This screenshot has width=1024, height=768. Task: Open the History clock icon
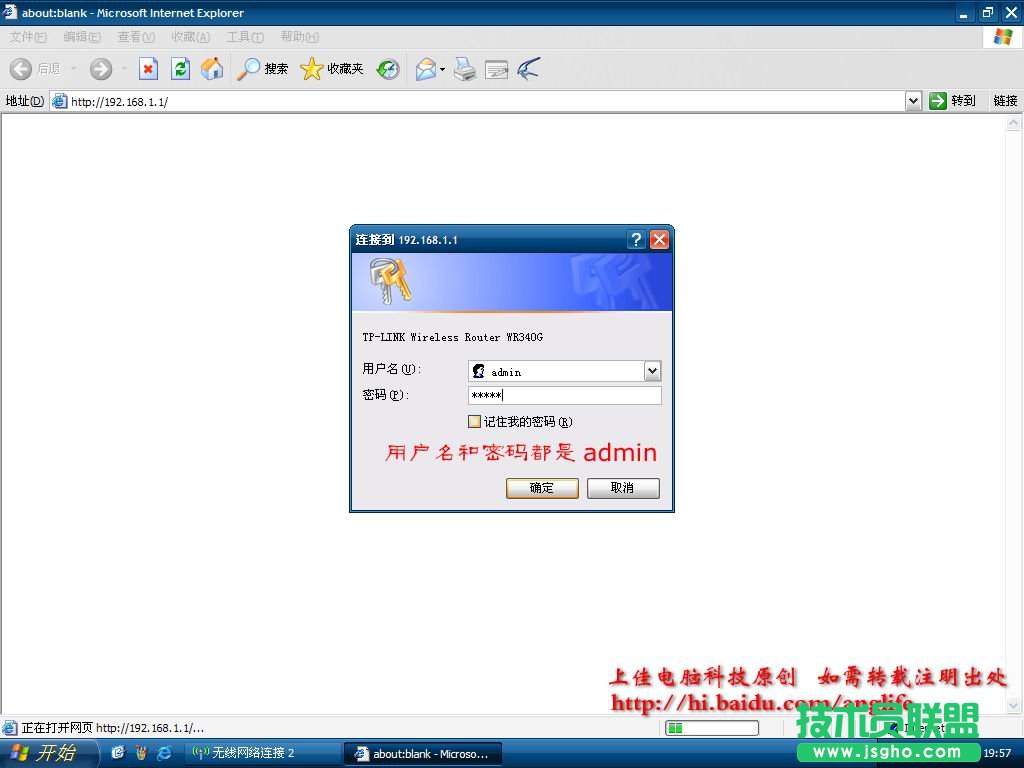388,69
